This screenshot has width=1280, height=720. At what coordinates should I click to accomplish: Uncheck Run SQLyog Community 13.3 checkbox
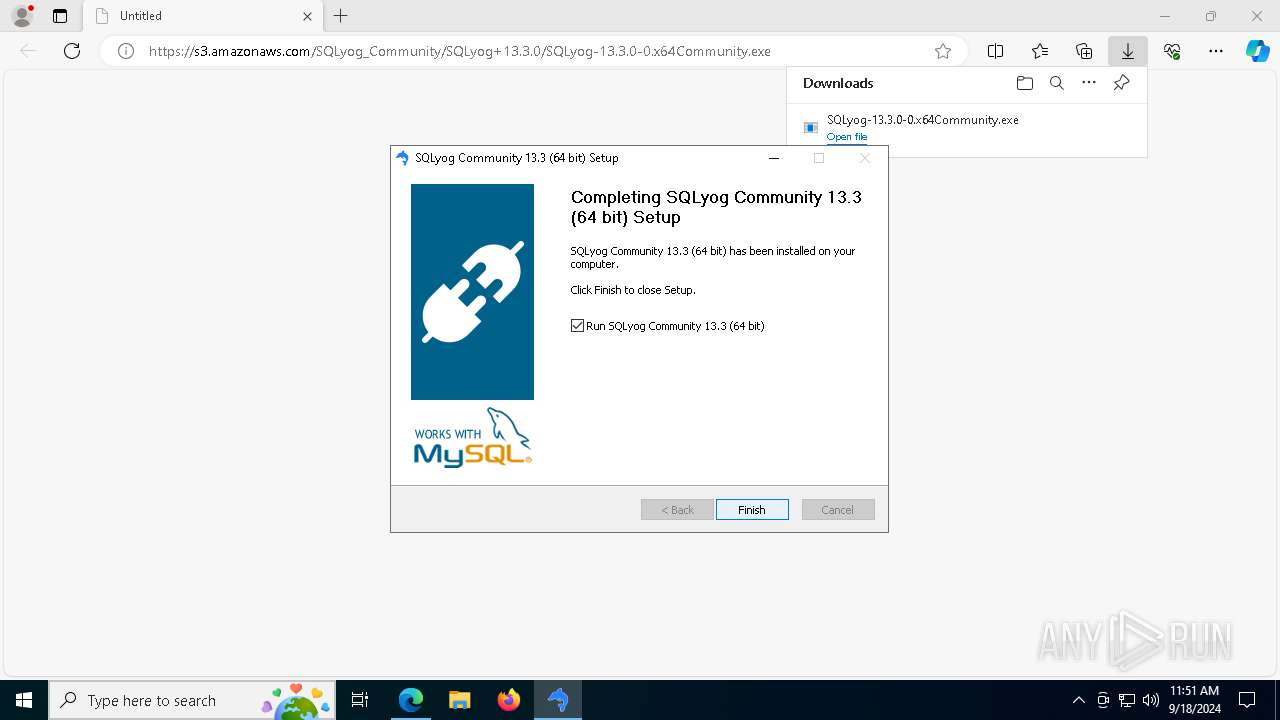tap(577, 326)
